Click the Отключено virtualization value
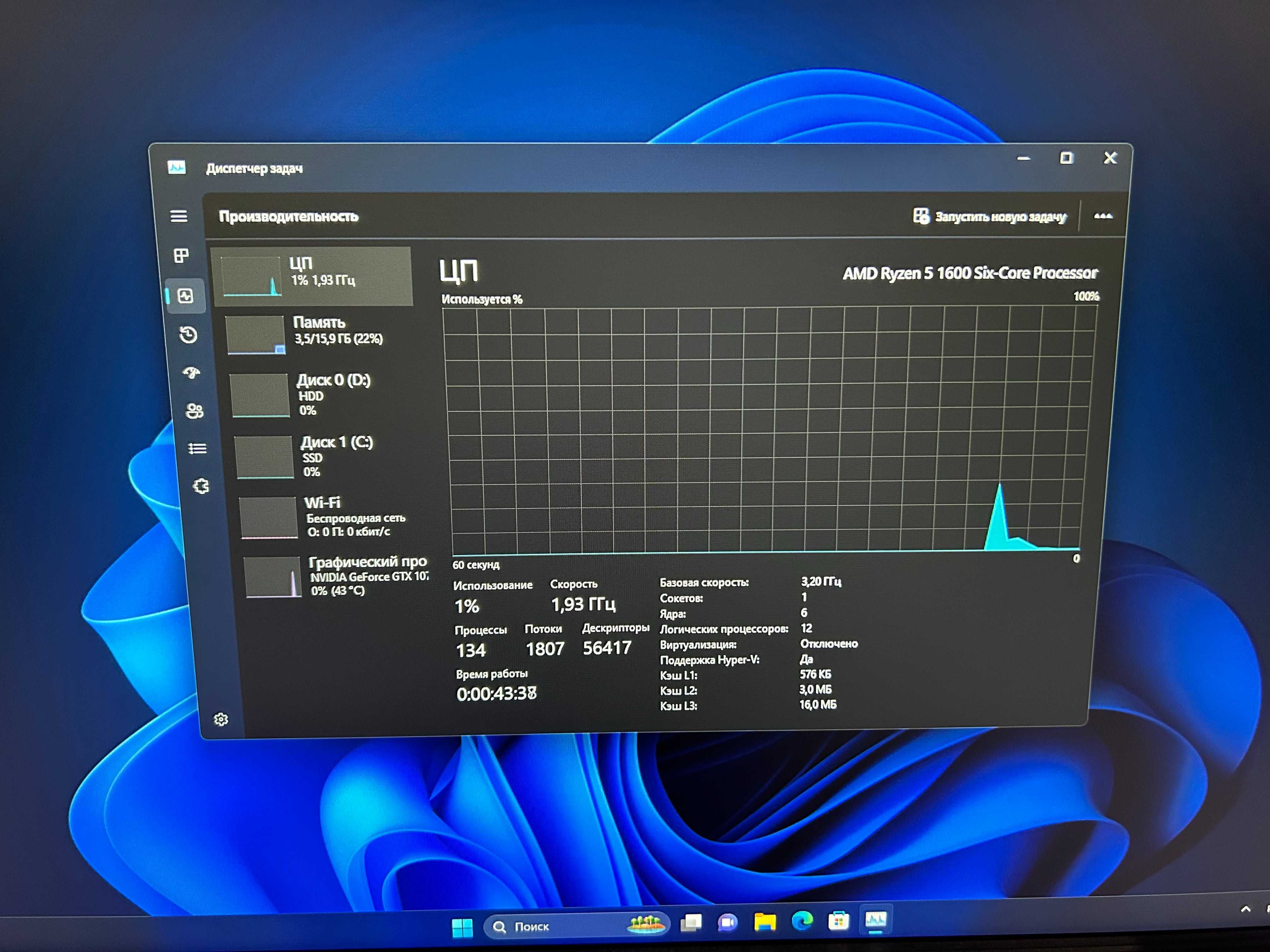 [x=829, y=644]
